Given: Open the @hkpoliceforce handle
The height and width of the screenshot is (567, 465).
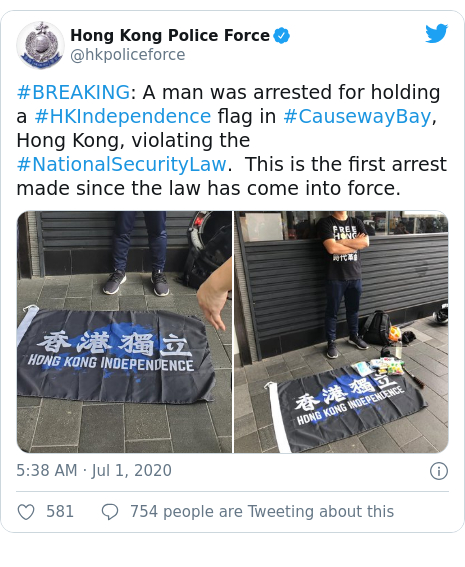Looking at the screenshot, I should (128, 55).
